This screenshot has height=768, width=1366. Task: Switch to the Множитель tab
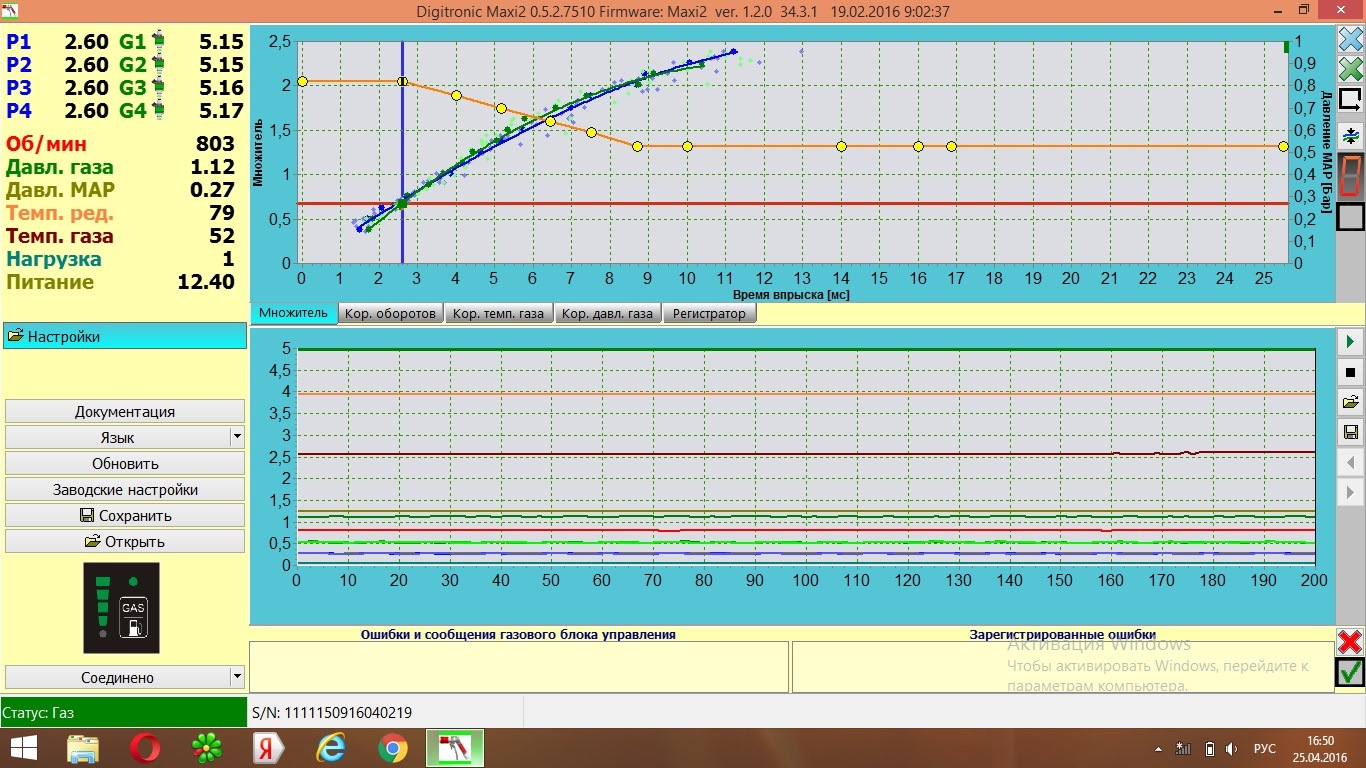(x=293, y=313)
